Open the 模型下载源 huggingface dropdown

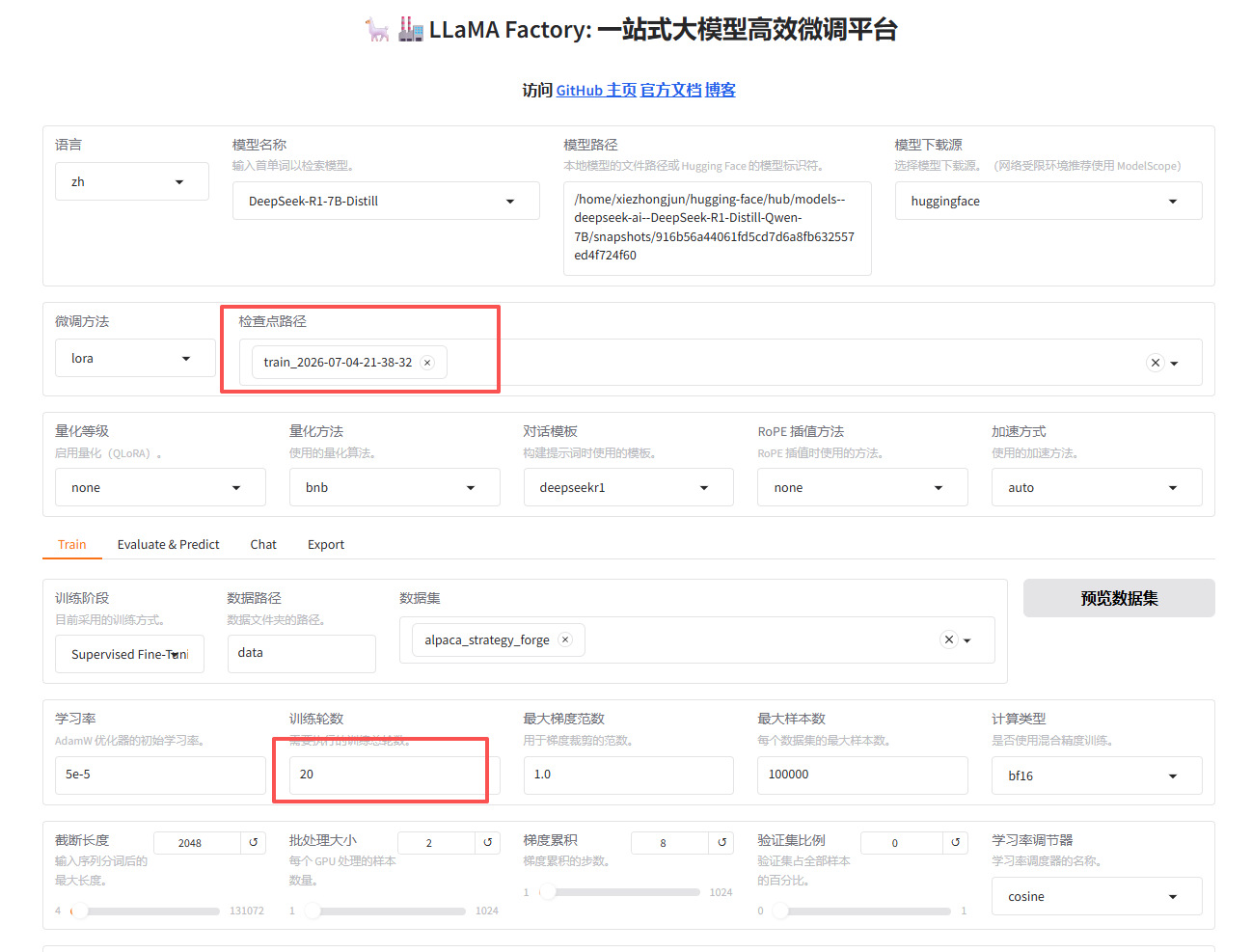coord(1048,201)
